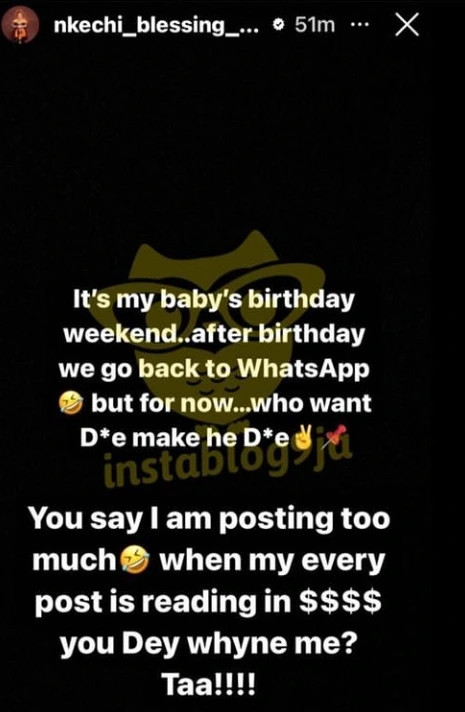Select the 'It's my baby's birthday' line
The width and height of the screenshot is (465, 712).
213,302
